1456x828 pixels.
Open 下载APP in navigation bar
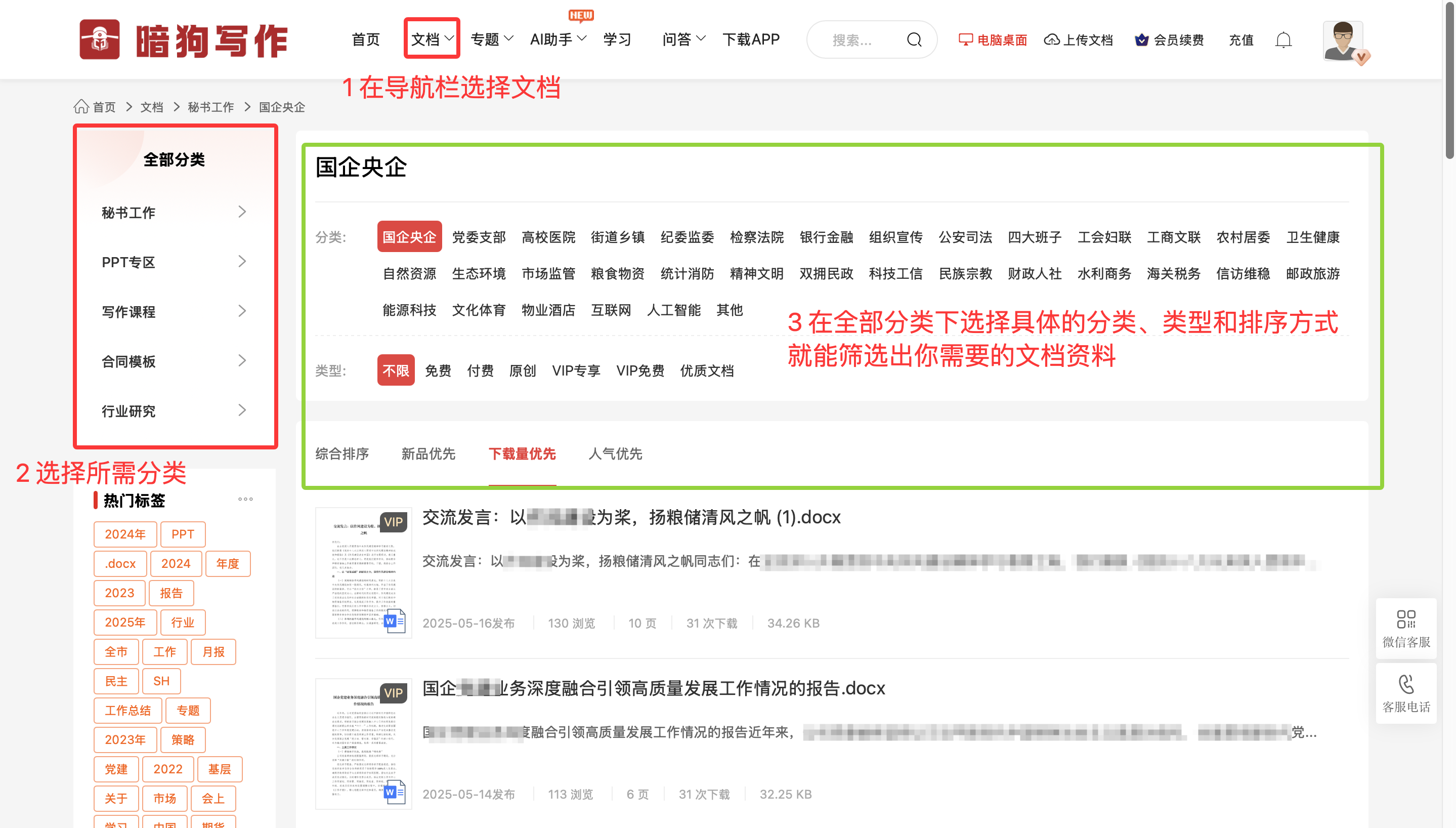tap(751, 39)
